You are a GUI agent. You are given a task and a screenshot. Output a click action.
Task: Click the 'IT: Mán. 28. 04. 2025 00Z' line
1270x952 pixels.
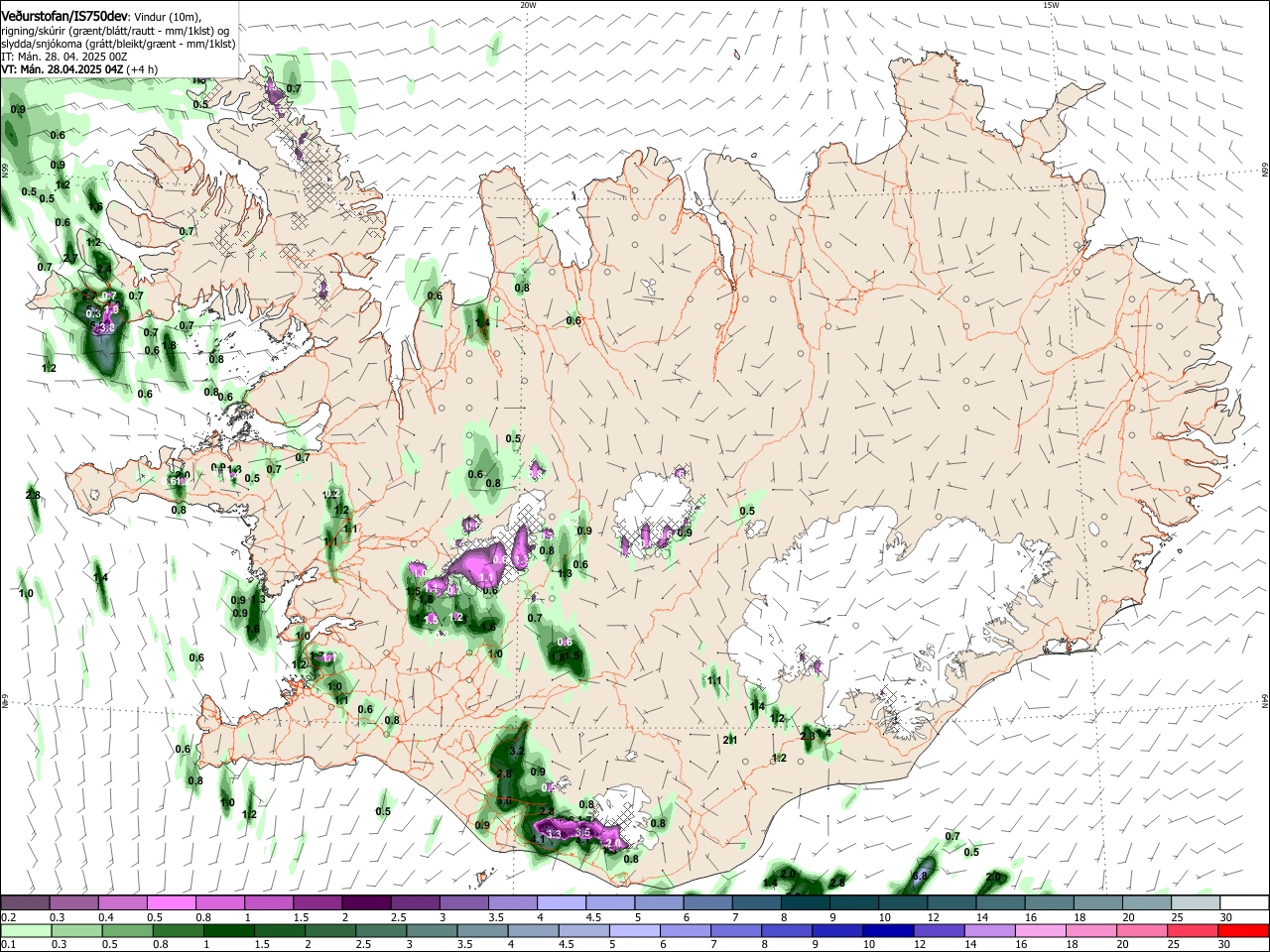[63, 57]
